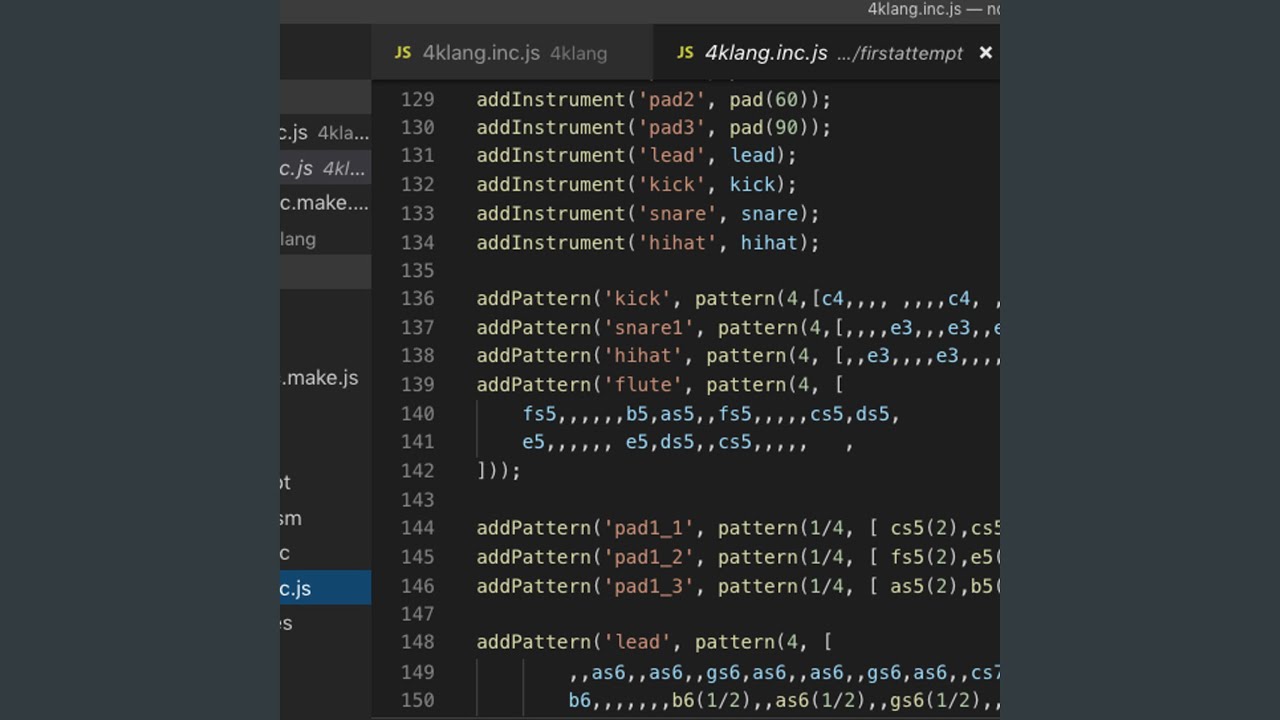Close the firstattempt 4klang.inc.js tab
Screen dimensions: 1280x720
(985, 53)
